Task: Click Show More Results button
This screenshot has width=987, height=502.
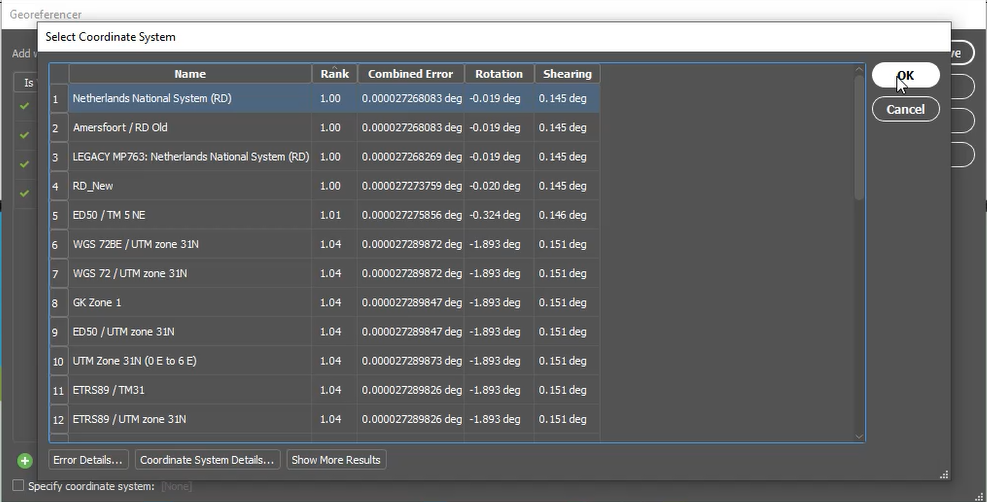Action: tap(335, 460)
